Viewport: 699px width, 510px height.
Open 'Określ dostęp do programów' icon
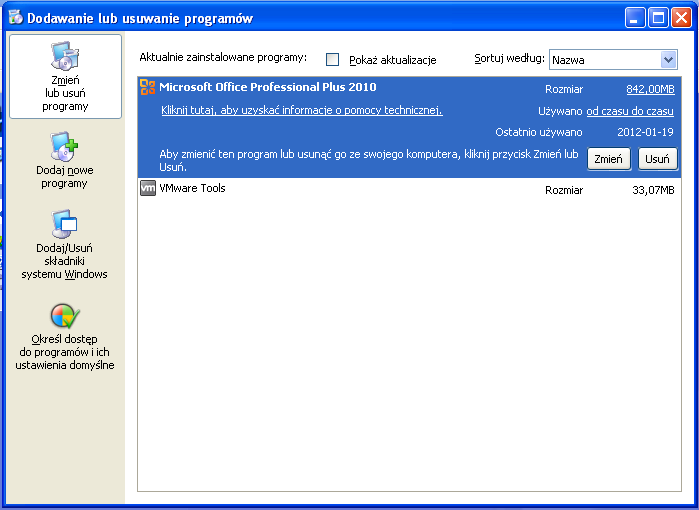tap(65, 316)
